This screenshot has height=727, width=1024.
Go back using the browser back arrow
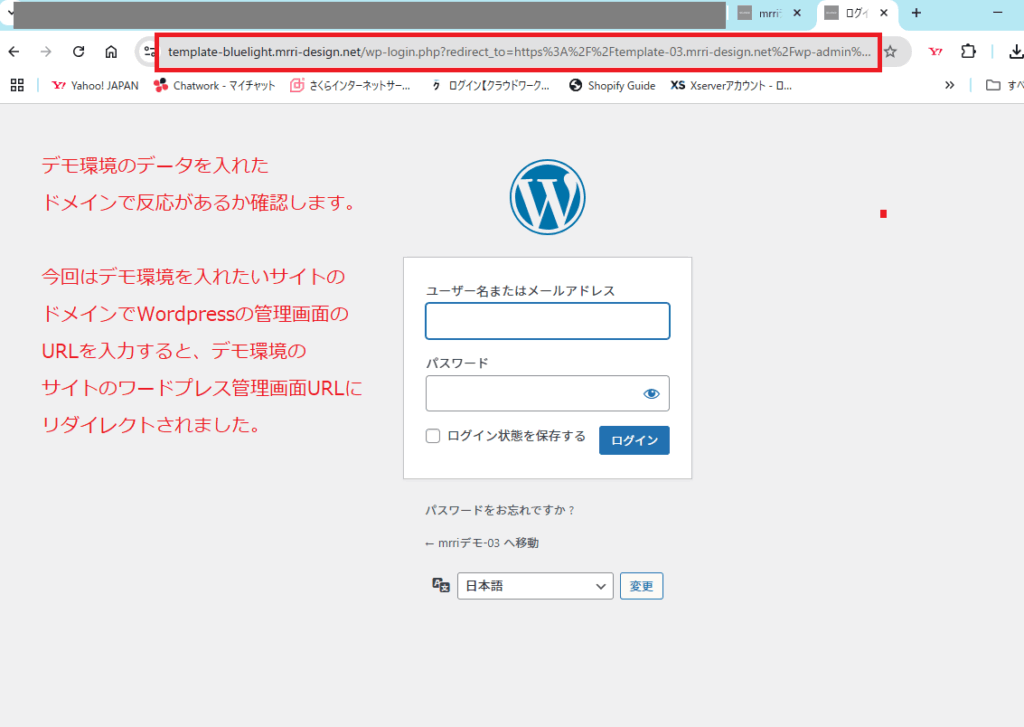pyautogui.click(x=14, y=52)
